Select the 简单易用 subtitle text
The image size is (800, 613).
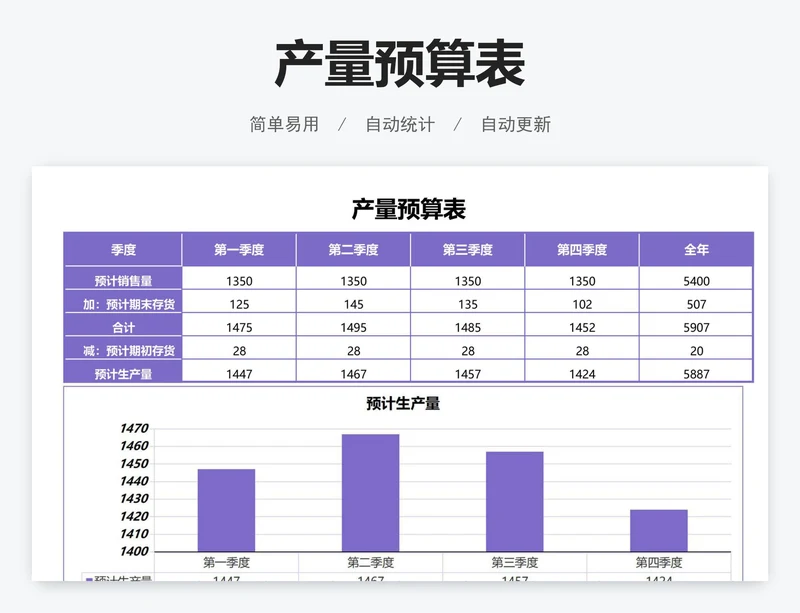[284, 125]
